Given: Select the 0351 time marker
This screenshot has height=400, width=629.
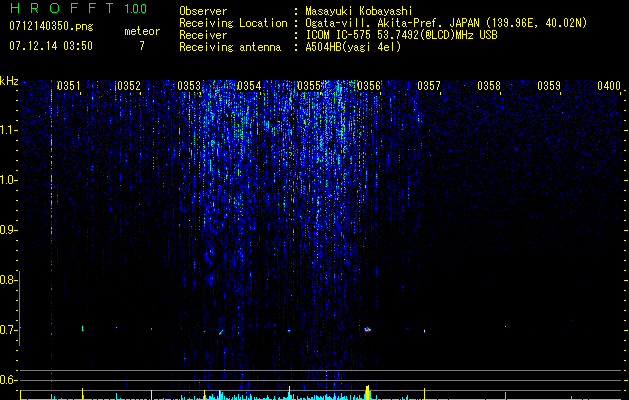Looking at the screenshot, I should [69, 86].
